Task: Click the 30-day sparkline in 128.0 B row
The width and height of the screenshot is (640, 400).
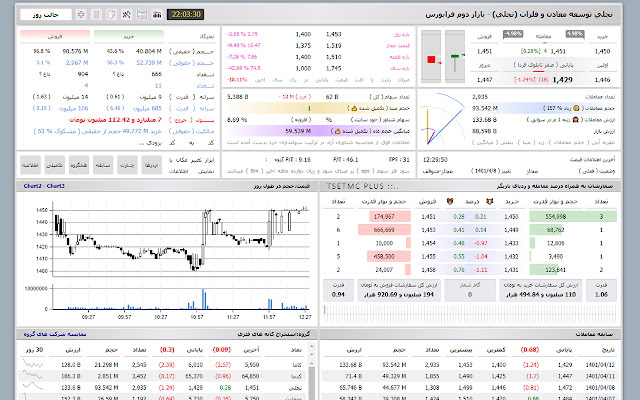Action: coord(33,363)
